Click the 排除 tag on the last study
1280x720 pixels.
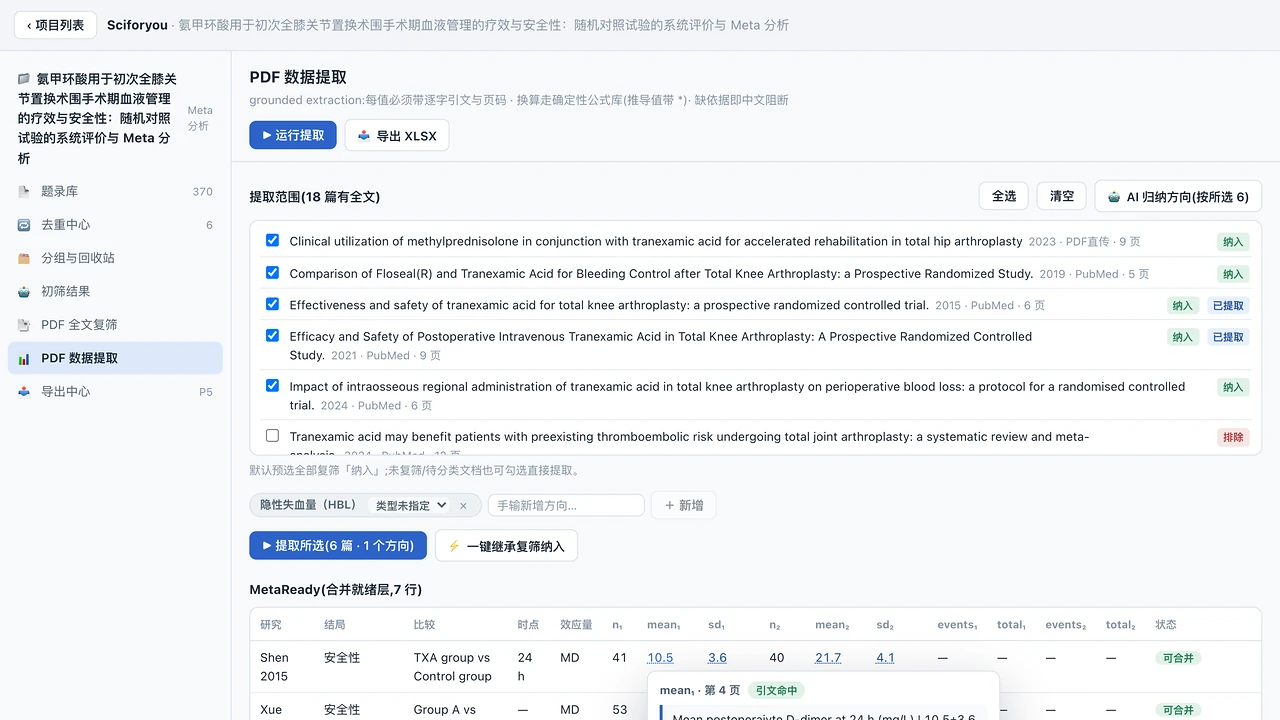(x=1233, y=437)
